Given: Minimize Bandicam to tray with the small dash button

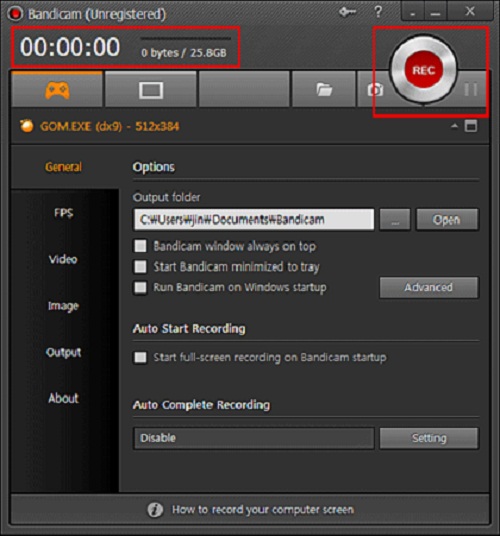Looking at the screenshot, I should coord(413,13).
